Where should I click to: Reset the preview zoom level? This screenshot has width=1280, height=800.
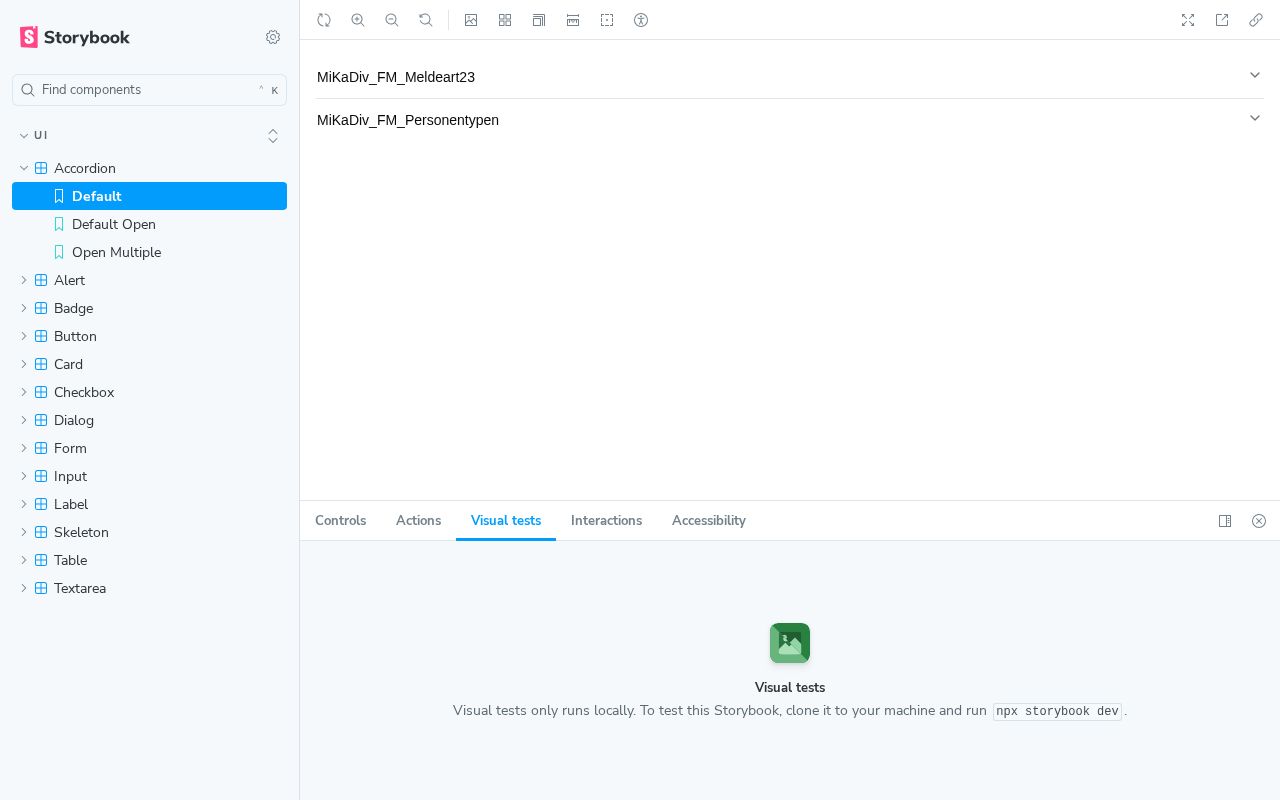click(x=426, y=20)
